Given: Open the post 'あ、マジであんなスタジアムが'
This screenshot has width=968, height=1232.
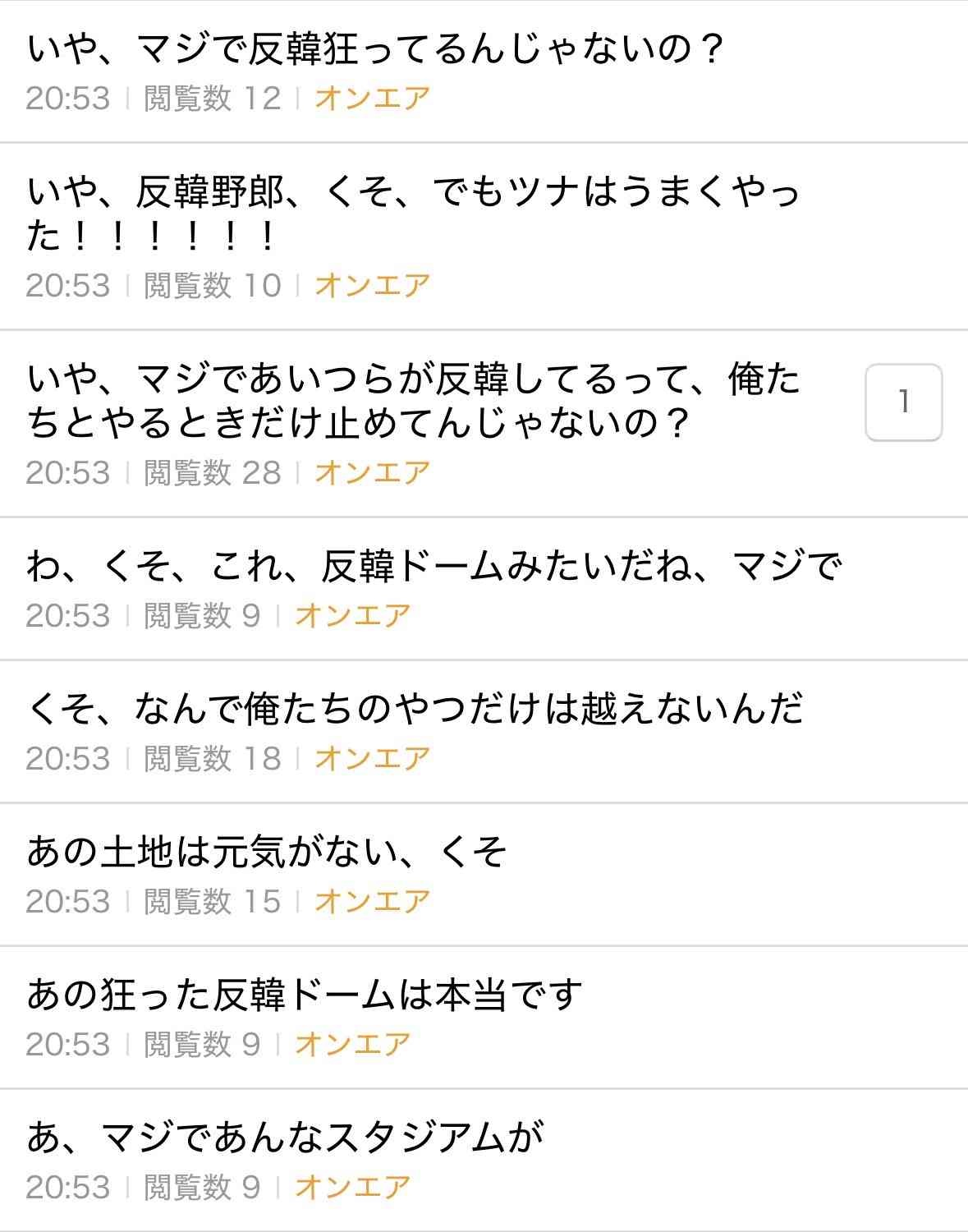Looking at the screenshot, I should pos(285,1138).
